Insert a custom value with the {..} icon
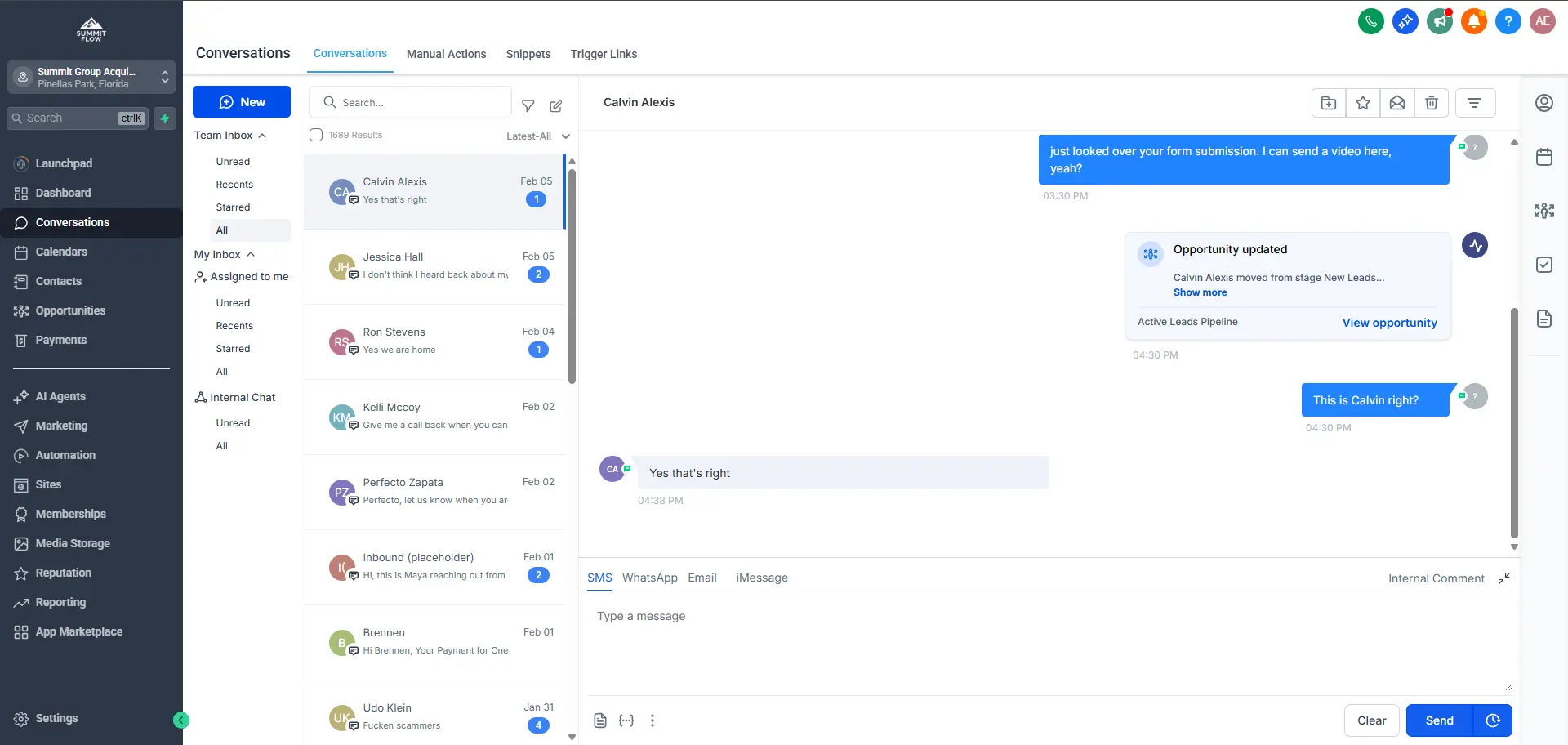 pos(626,720)
